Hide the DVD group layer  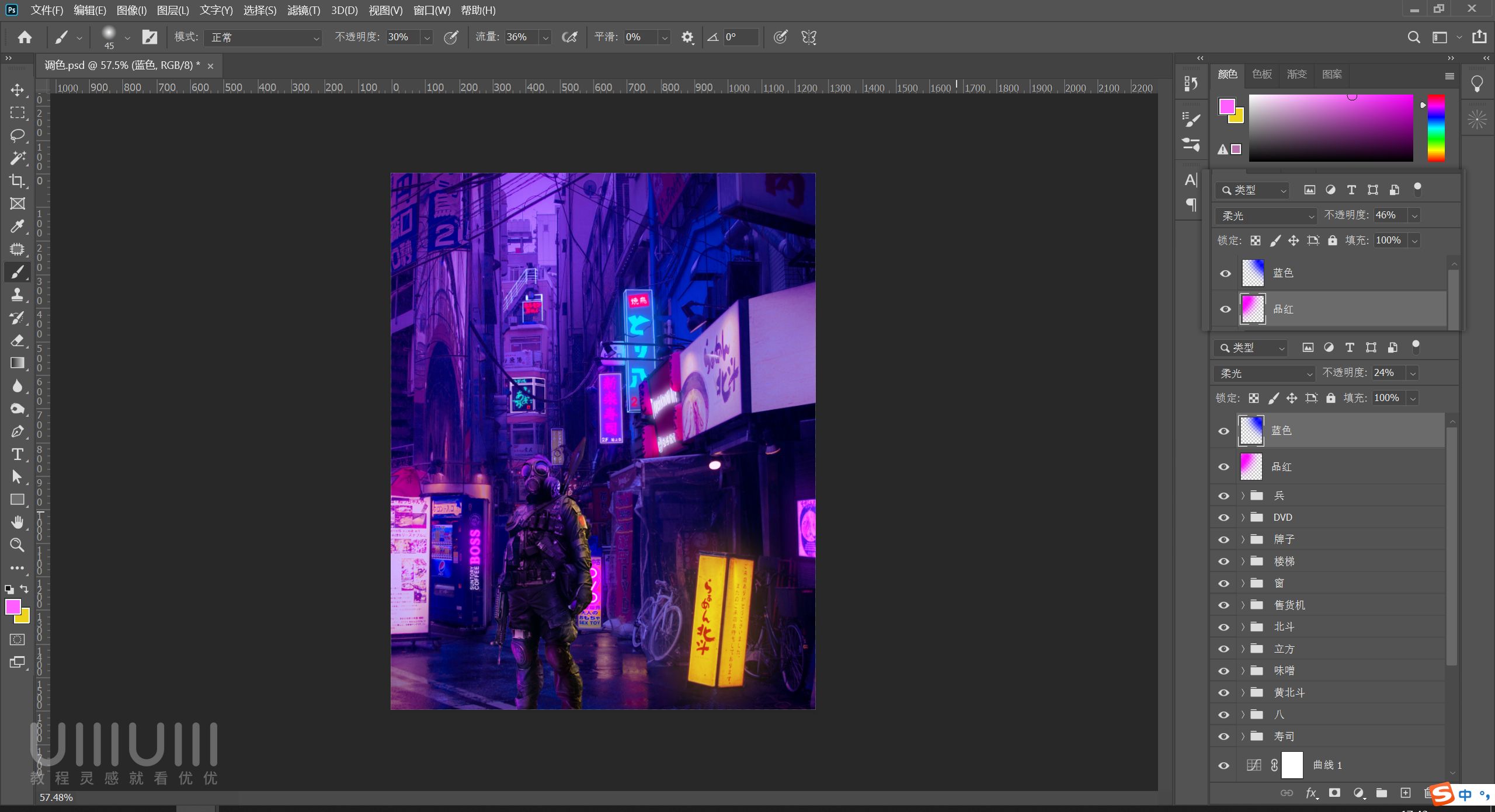(x=1224, y=518)
